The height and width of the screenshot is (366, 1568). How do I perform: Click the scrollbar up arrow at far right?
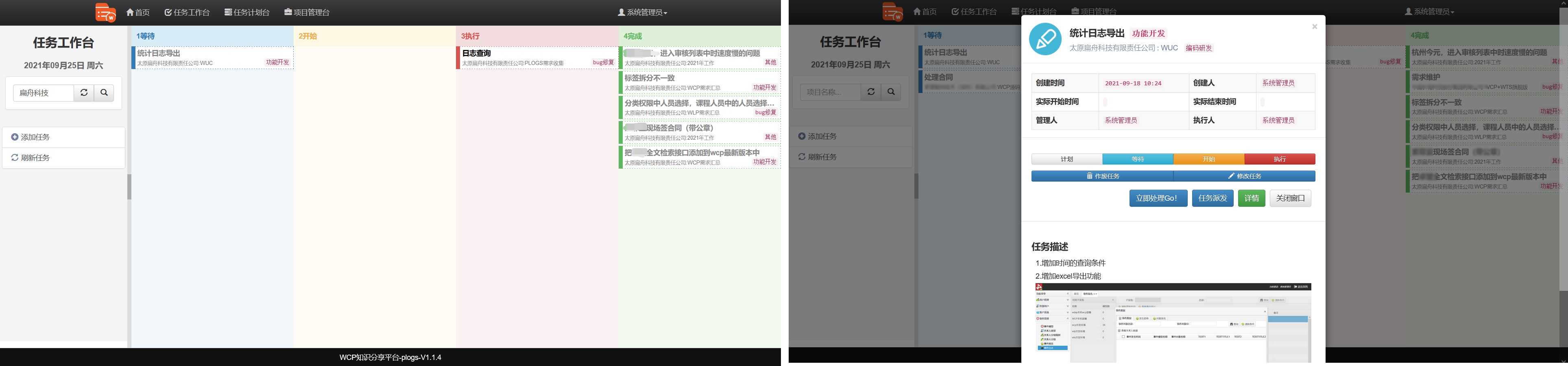tap(1563, 4)
